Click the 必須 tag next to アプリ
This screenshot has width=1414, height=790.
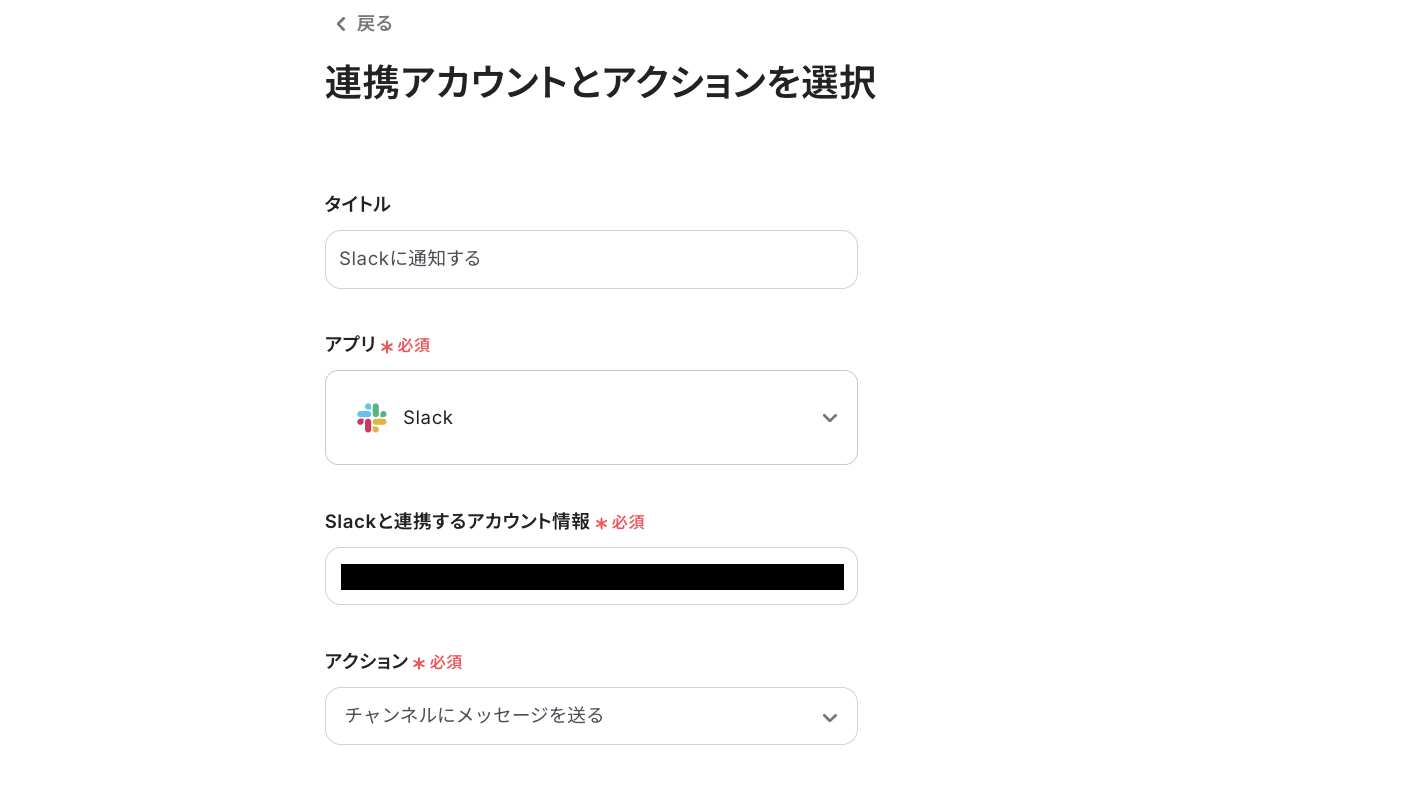[414, 345]
